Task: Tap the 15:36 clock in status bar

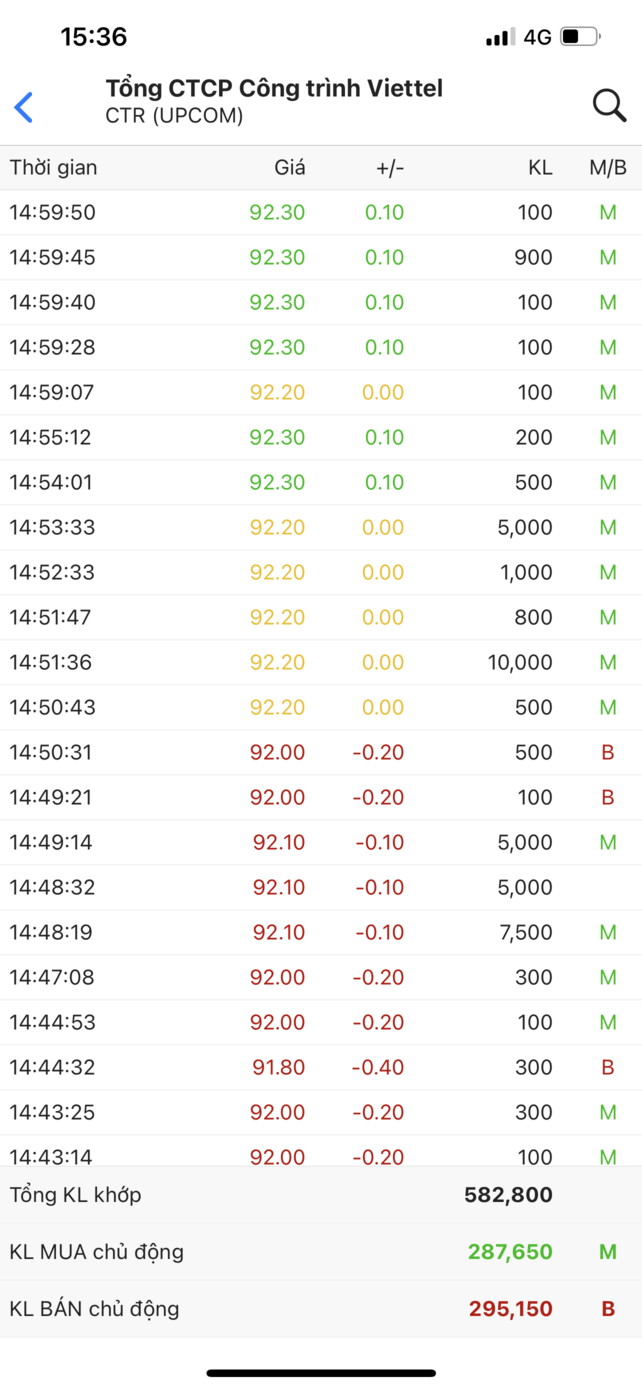Action: point(94,37)
